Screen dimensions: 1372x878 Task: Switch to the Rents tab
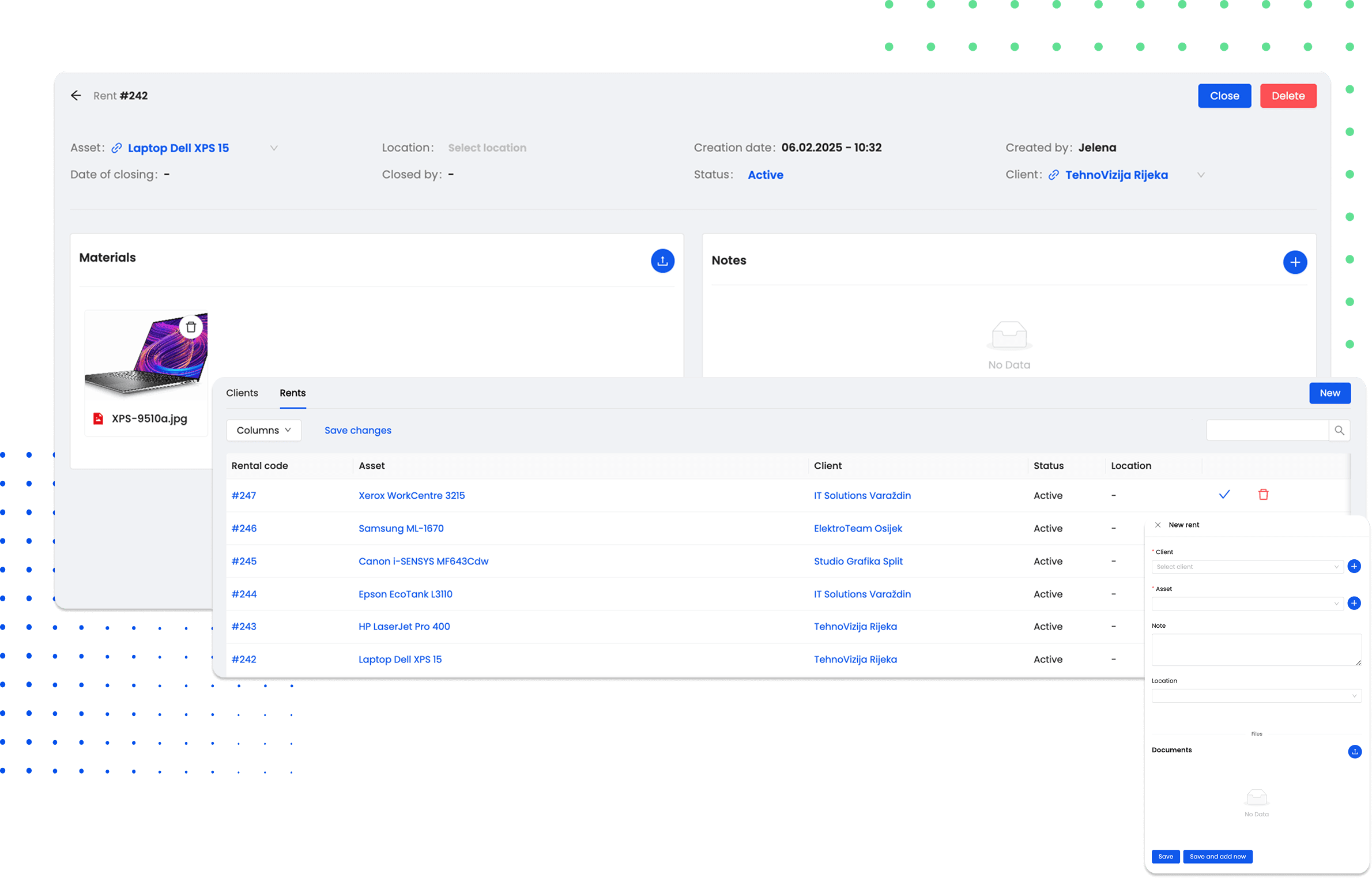(x=292, y=392)
